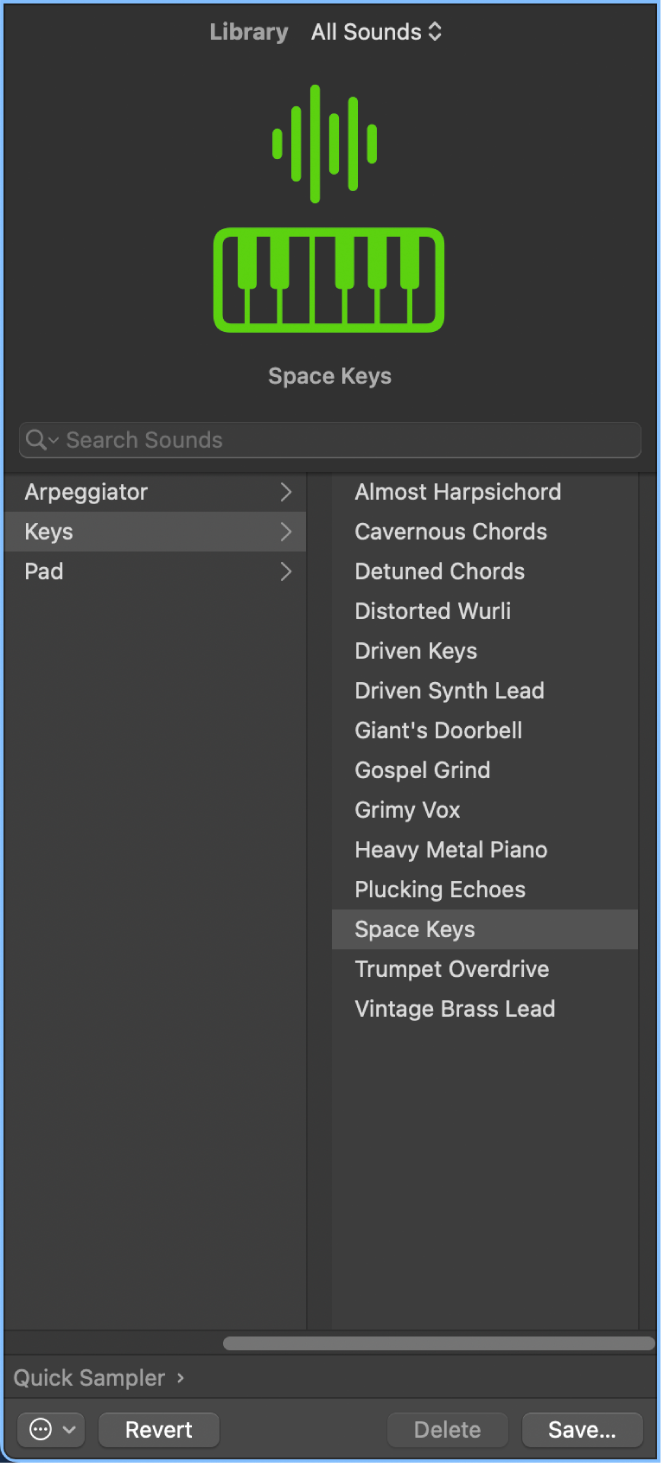Click the Delete button
The height and width of the screenshot is (1464, 662).
tap(447, 1429)
